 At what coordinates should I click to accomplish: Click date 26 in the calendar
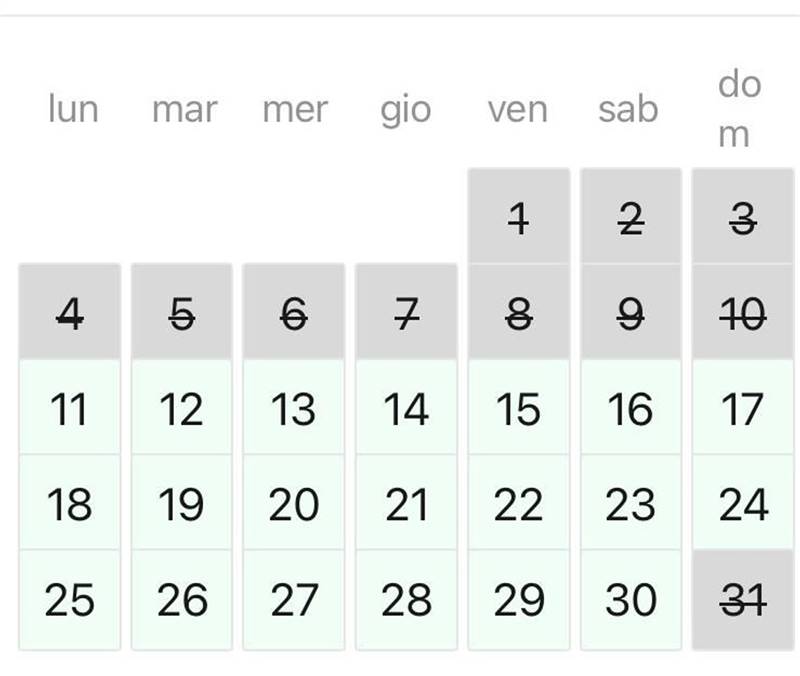[x=181, y=599]
